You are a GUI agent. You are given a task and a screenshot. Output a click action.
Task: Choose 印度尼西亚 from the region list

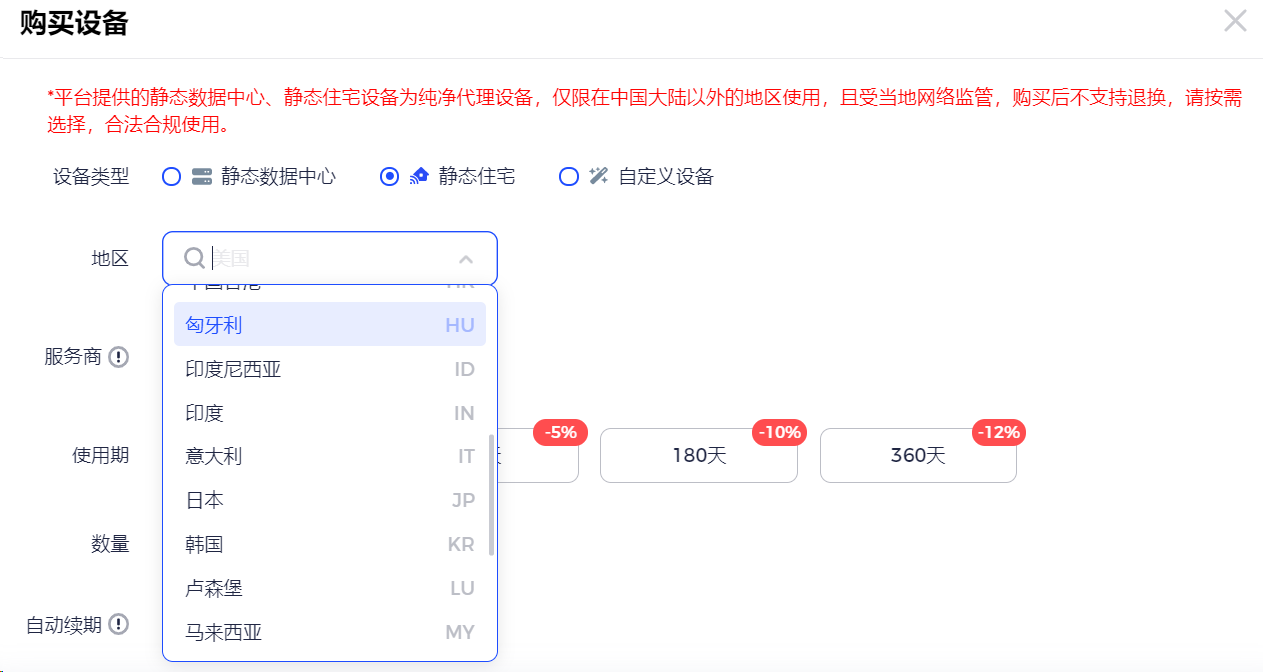[x=329, y=369]
